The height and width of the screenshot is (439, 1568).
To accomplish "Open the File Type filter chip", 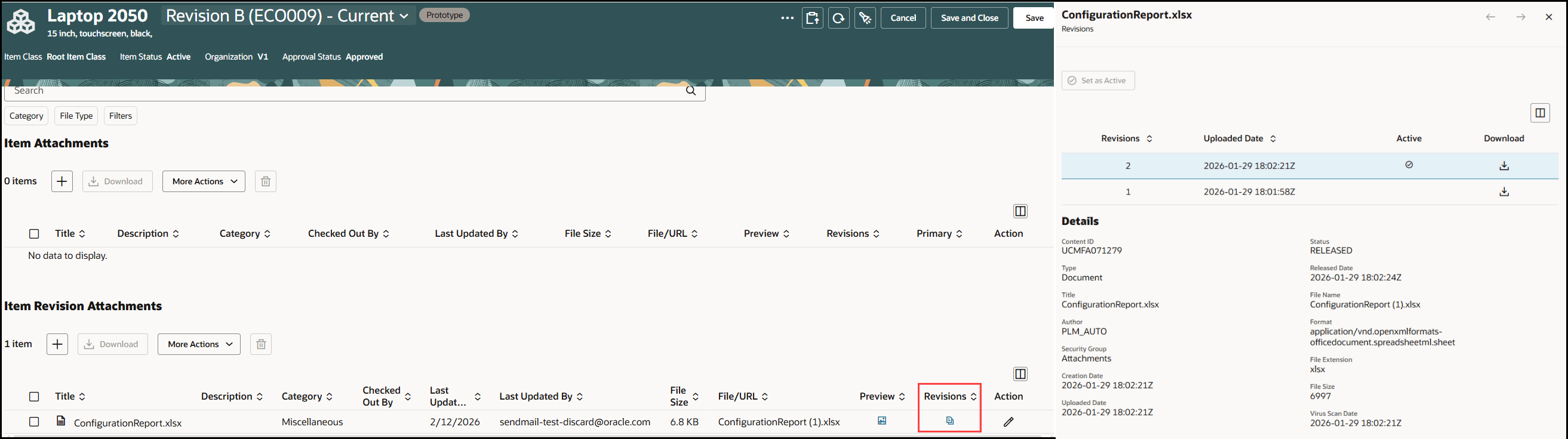I will pyautogui.click(x=76, y=116).
